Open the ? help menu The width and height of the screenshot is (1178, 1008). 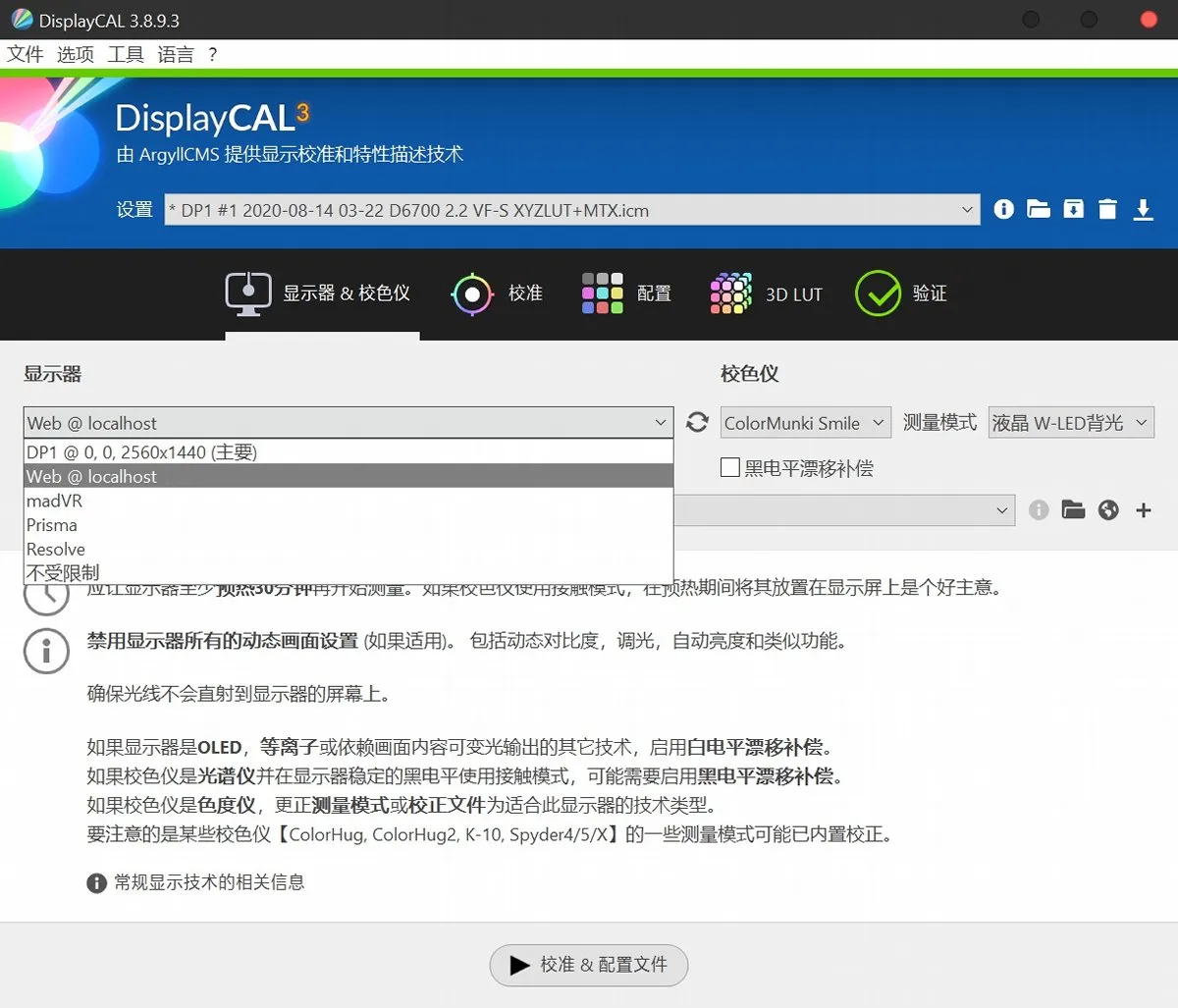tap(213, 54)
